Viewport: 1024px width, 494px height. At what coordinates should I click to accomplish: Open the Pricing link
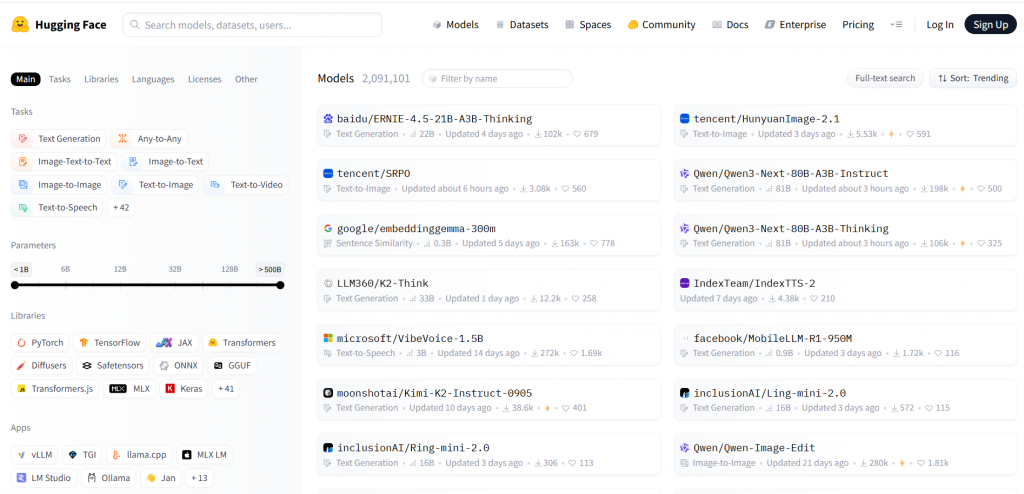coord(858,25)
